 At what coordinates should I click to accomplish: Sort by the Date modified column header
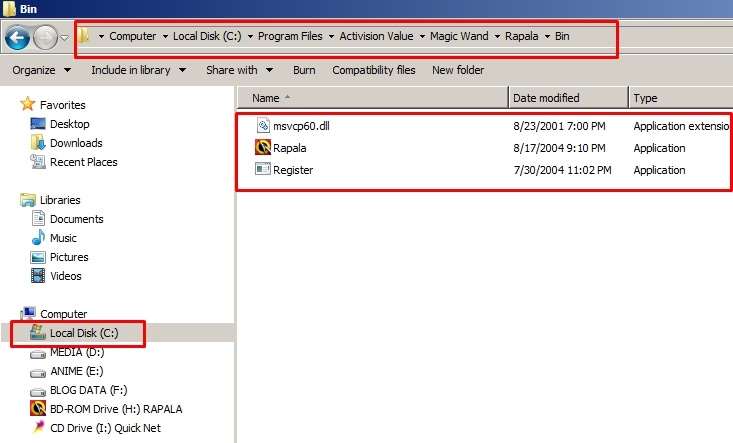tap(568, 98)
